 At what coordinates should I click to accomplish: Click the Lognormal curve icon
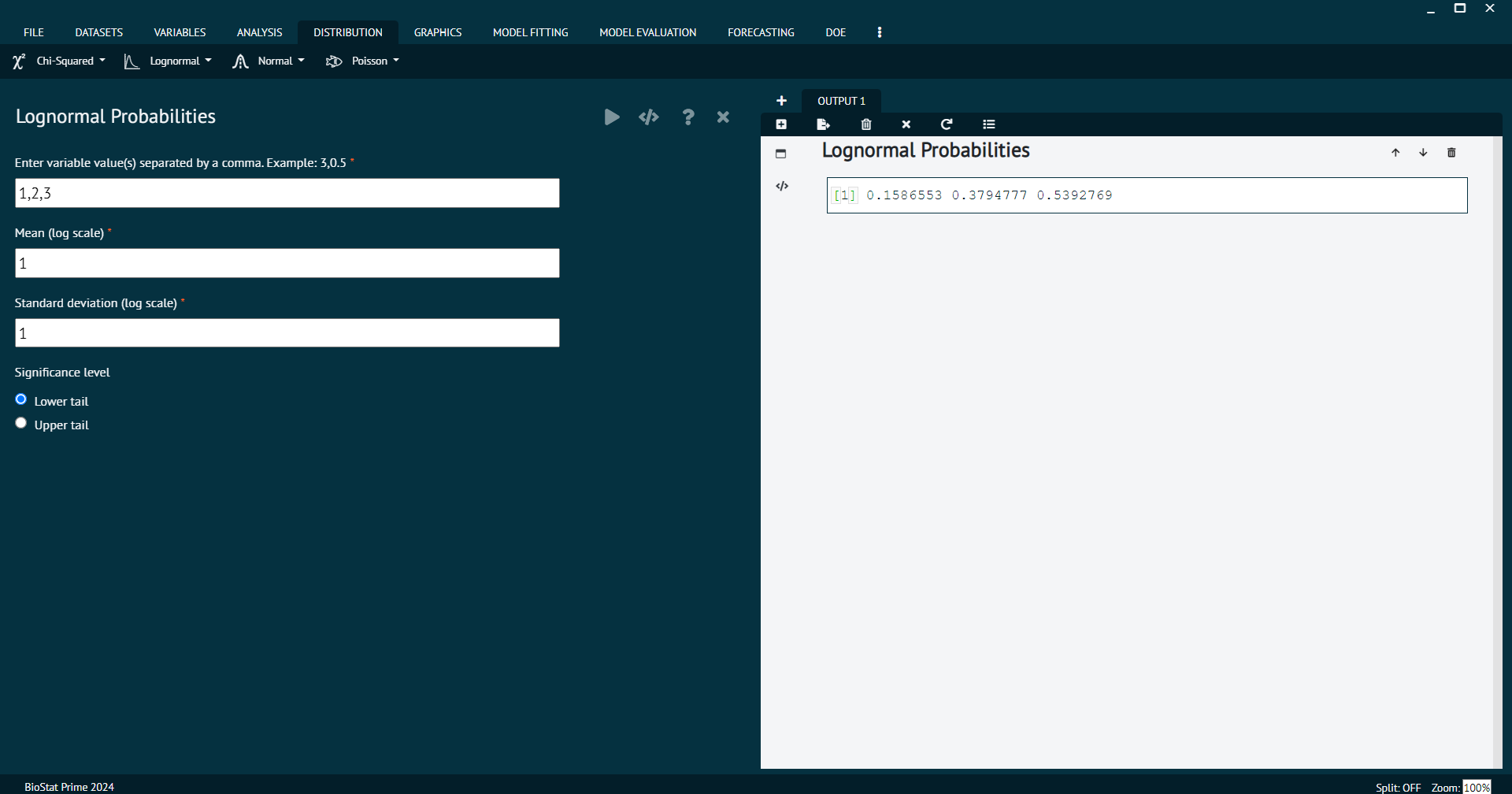point(132,61)
